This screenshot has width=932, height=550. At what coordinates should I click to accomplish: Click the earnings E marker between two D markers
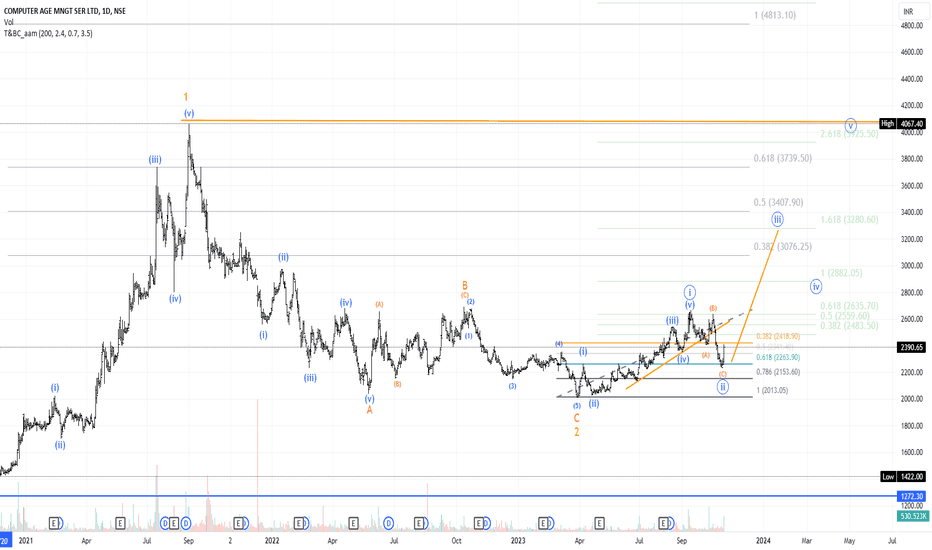(x=174, y=523)
